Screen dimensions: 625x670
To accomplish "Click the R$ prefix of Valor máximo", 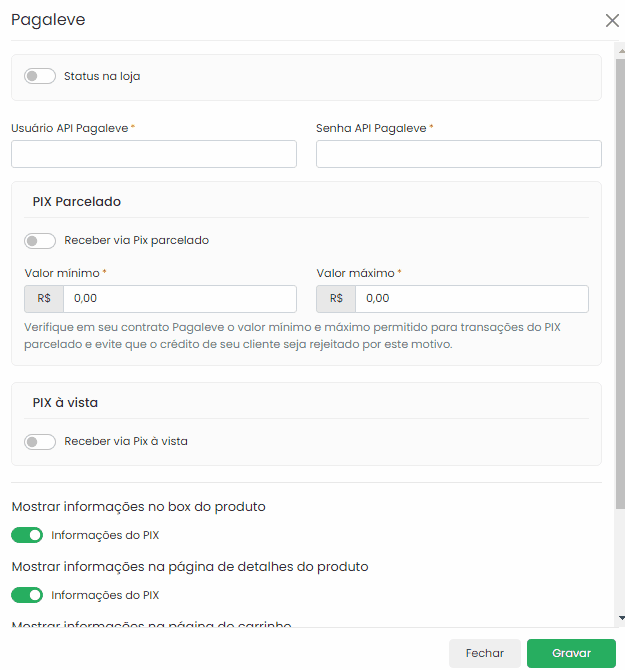I will pos(336,299).
